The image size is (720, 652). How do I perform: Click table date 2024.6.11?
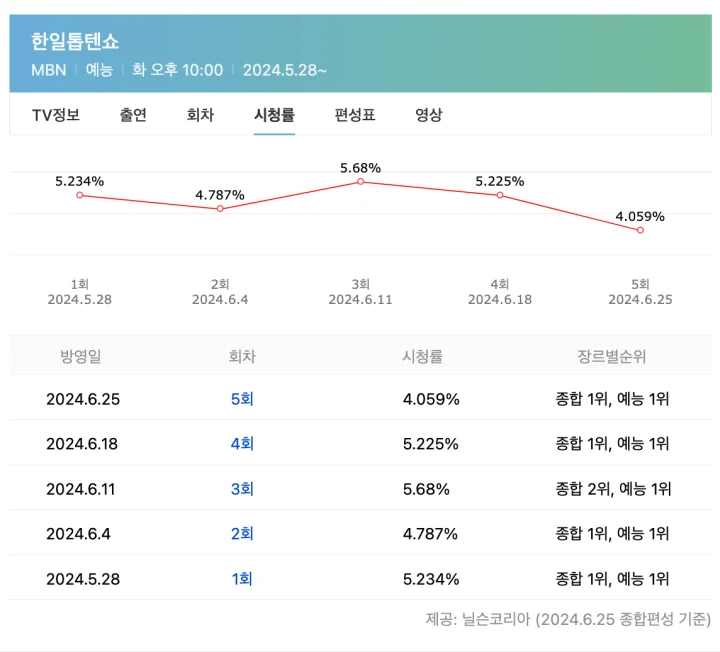[81, 489]
